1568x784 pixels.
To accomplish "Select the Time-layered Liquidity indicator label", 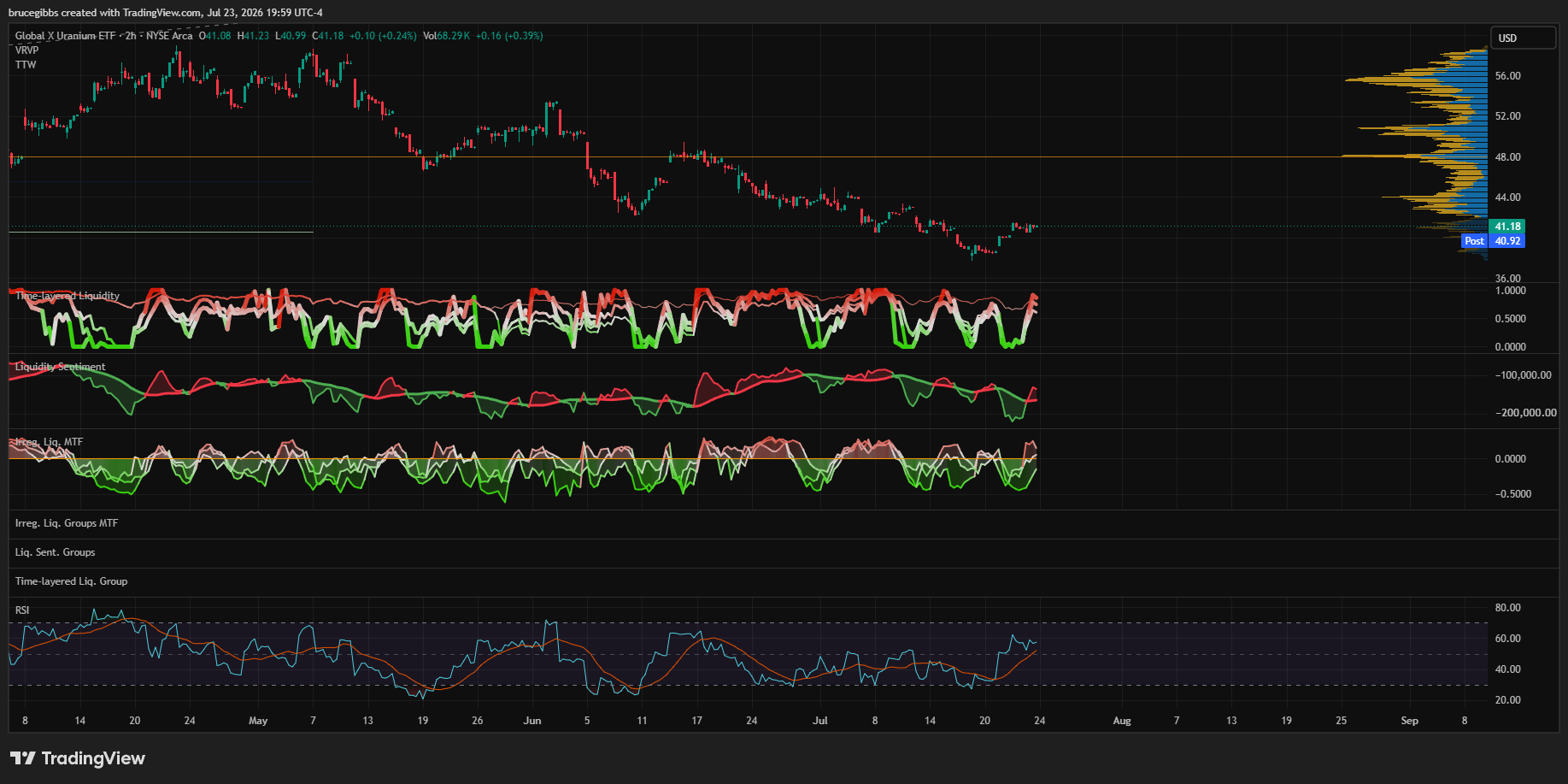I will [68, 296].
